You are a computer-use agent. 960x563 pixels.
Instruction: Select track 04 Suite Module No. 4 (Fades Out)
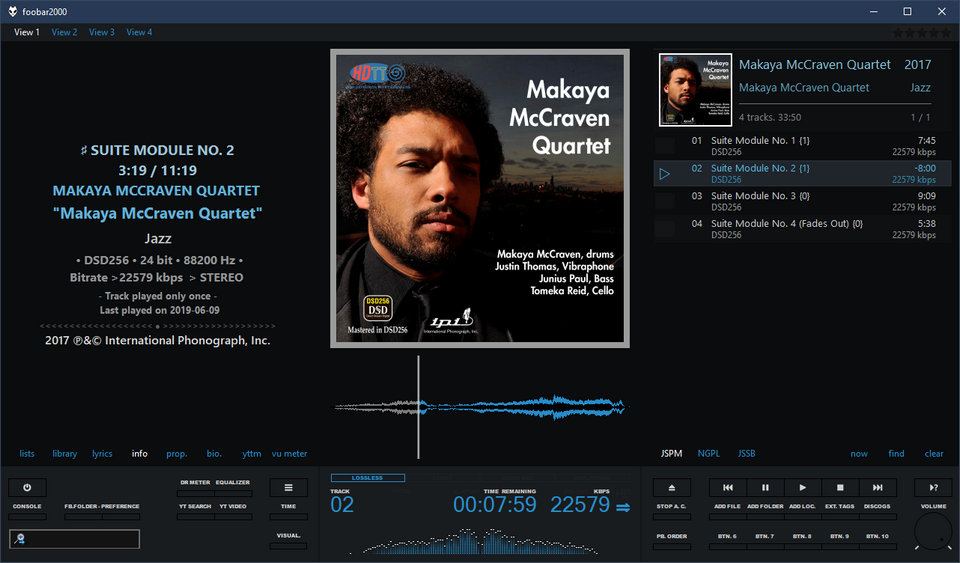803,229
